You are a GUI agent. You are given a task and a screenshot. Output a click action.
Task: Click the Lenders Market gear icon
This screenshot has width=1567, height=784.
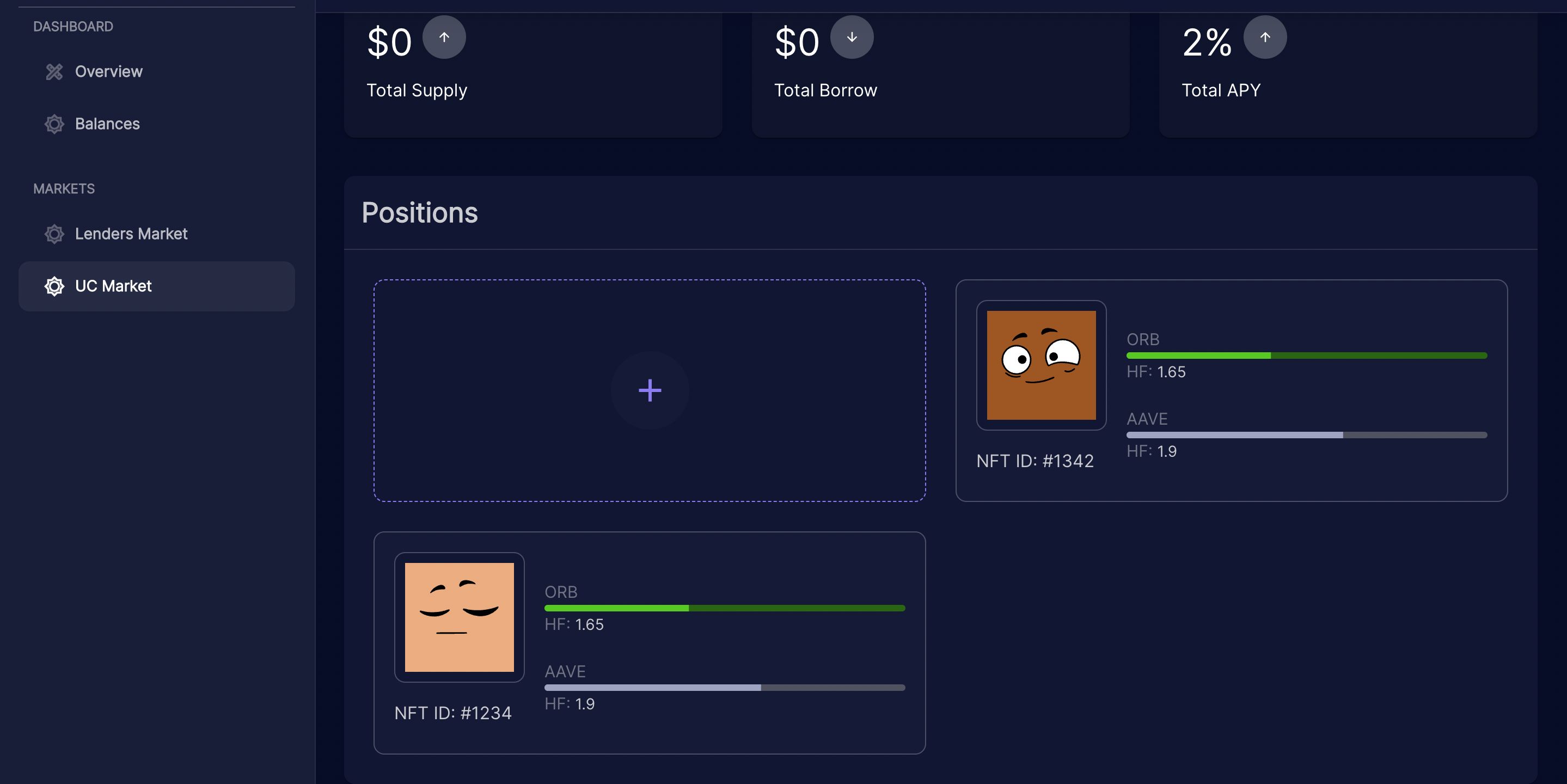pos(54,234)
